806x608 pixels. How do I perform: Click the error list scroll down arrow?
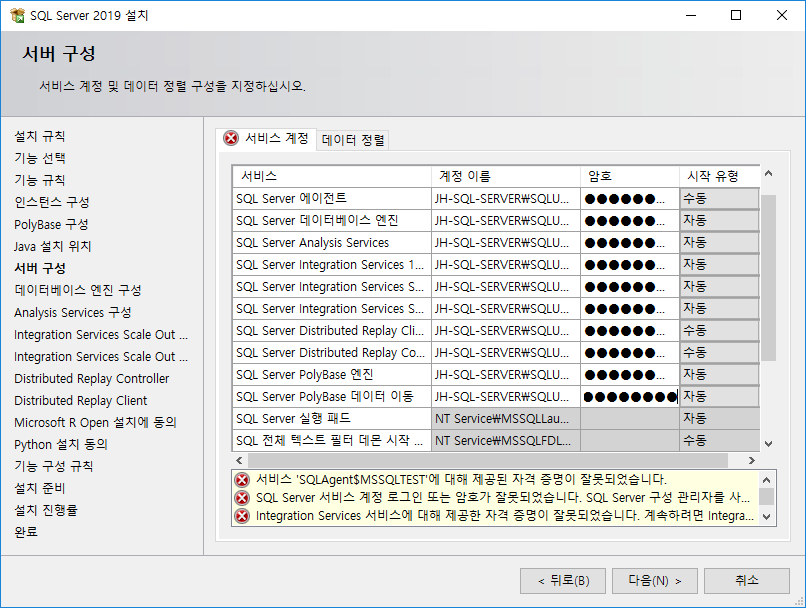pos(766,517)
